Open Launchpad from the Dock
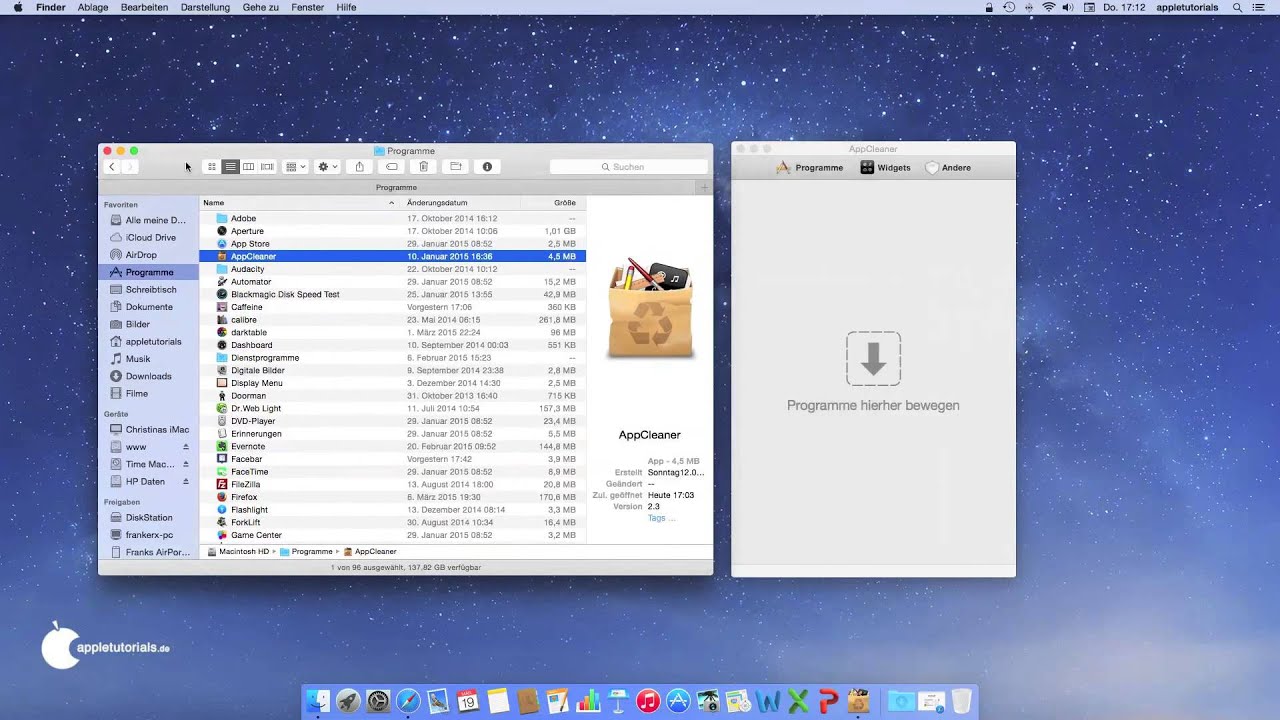The height and width of the screenshot is (720, 1280). pyautogui.click(x=348, y=701)
